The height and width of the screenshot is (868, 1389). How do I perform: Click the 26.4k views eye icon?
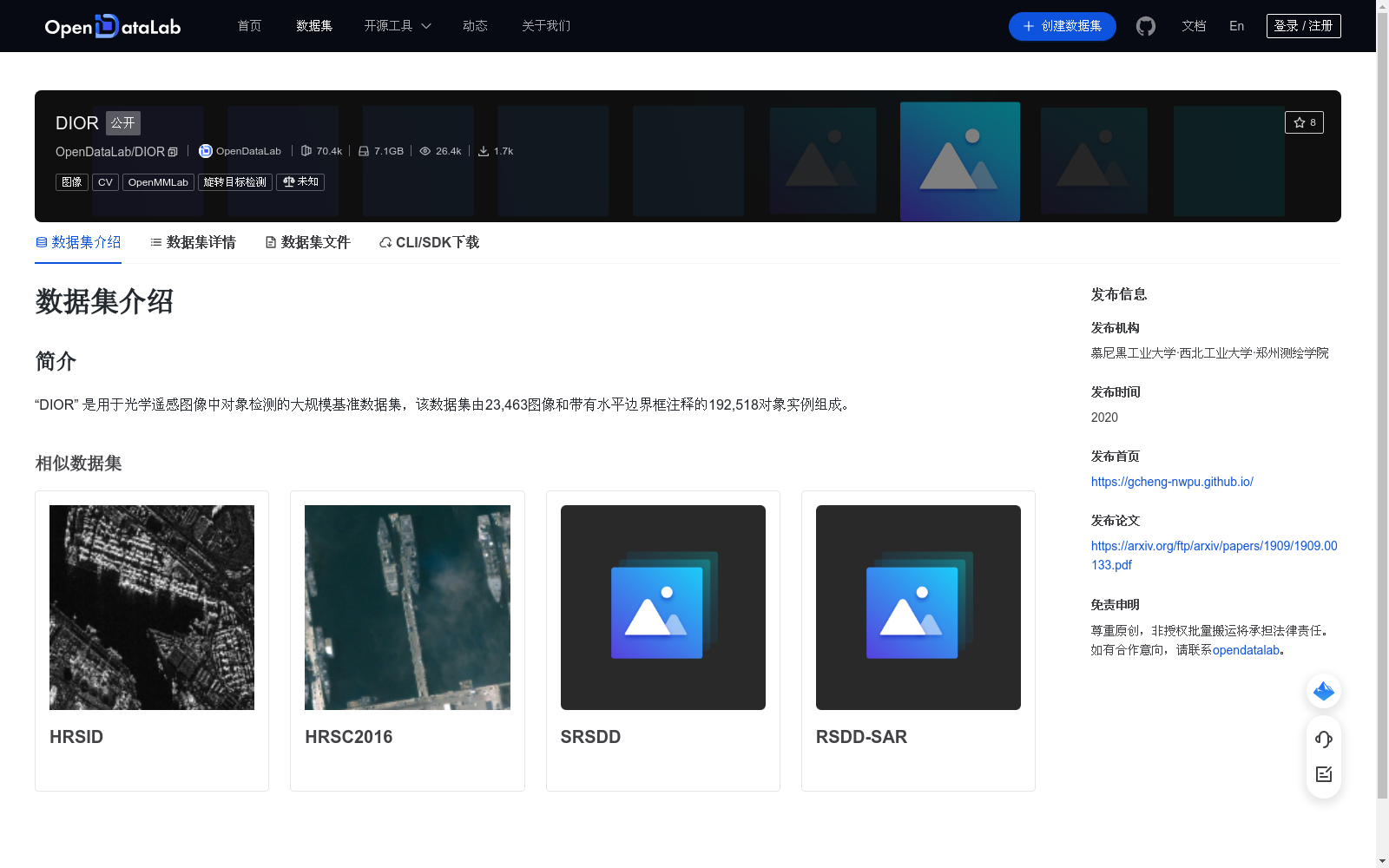tap(425, 151)
